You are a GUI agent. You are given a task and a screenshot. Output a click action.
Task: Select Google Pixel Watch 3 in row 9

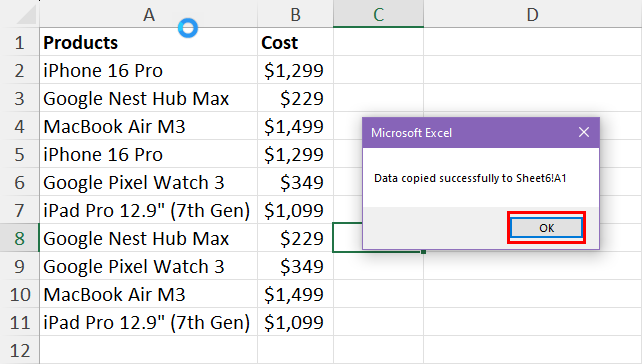(149, 266)
